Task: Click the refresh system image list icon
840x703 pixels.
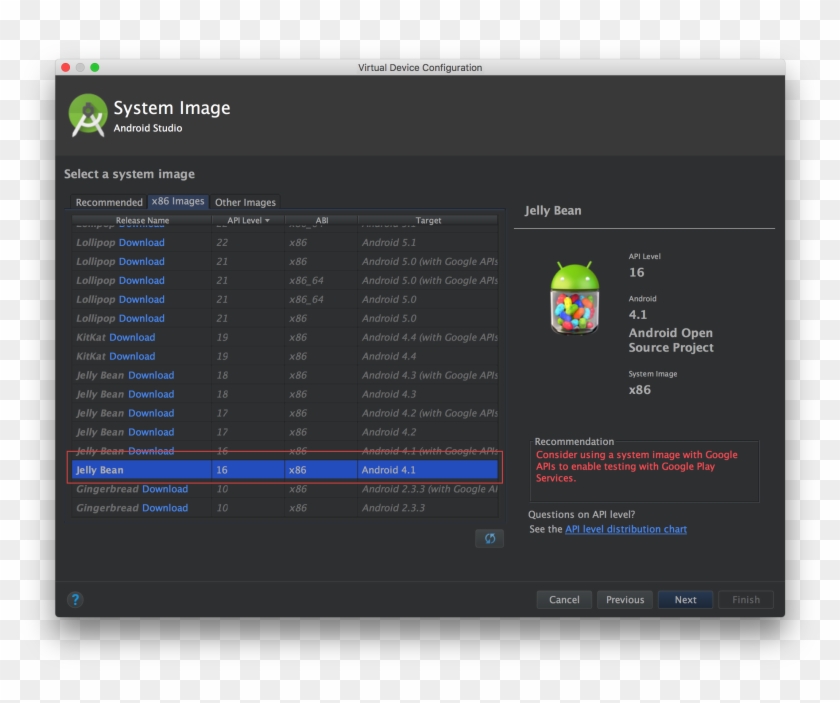Action: pyautogui.click(x=489, y=538)
